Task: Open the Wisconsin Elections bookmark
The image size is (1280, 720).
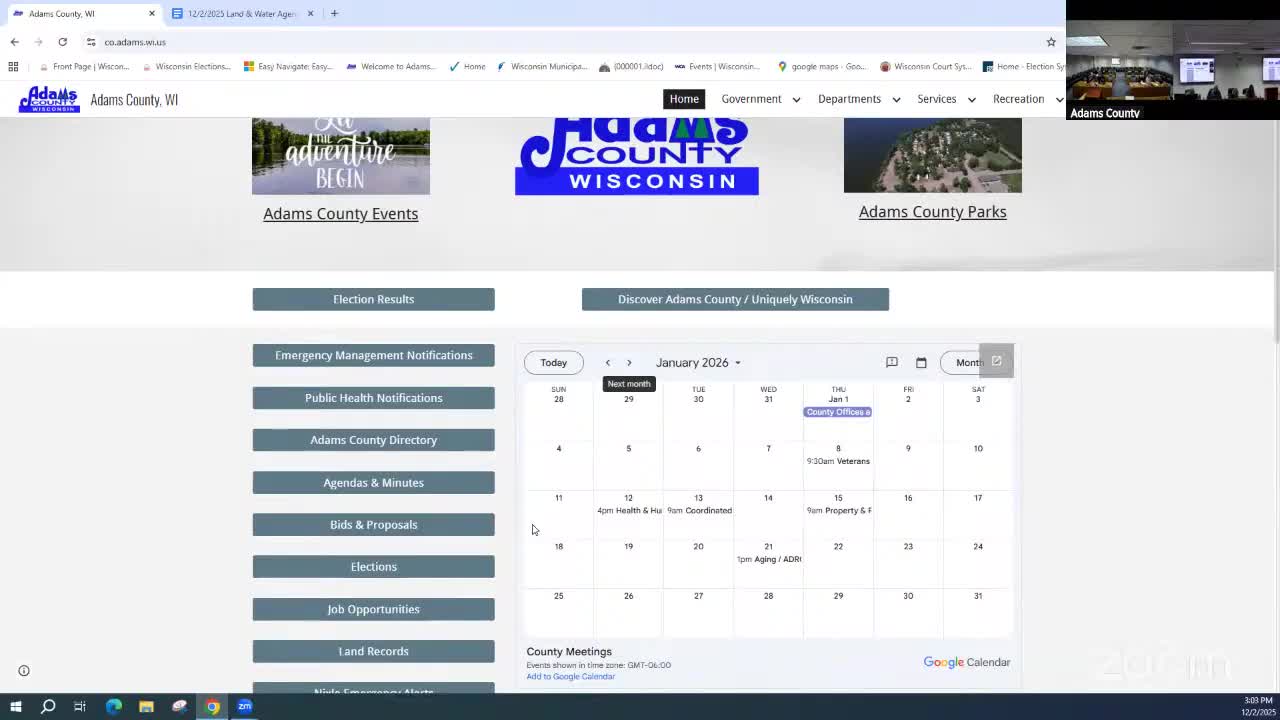Action: [186, 66]
